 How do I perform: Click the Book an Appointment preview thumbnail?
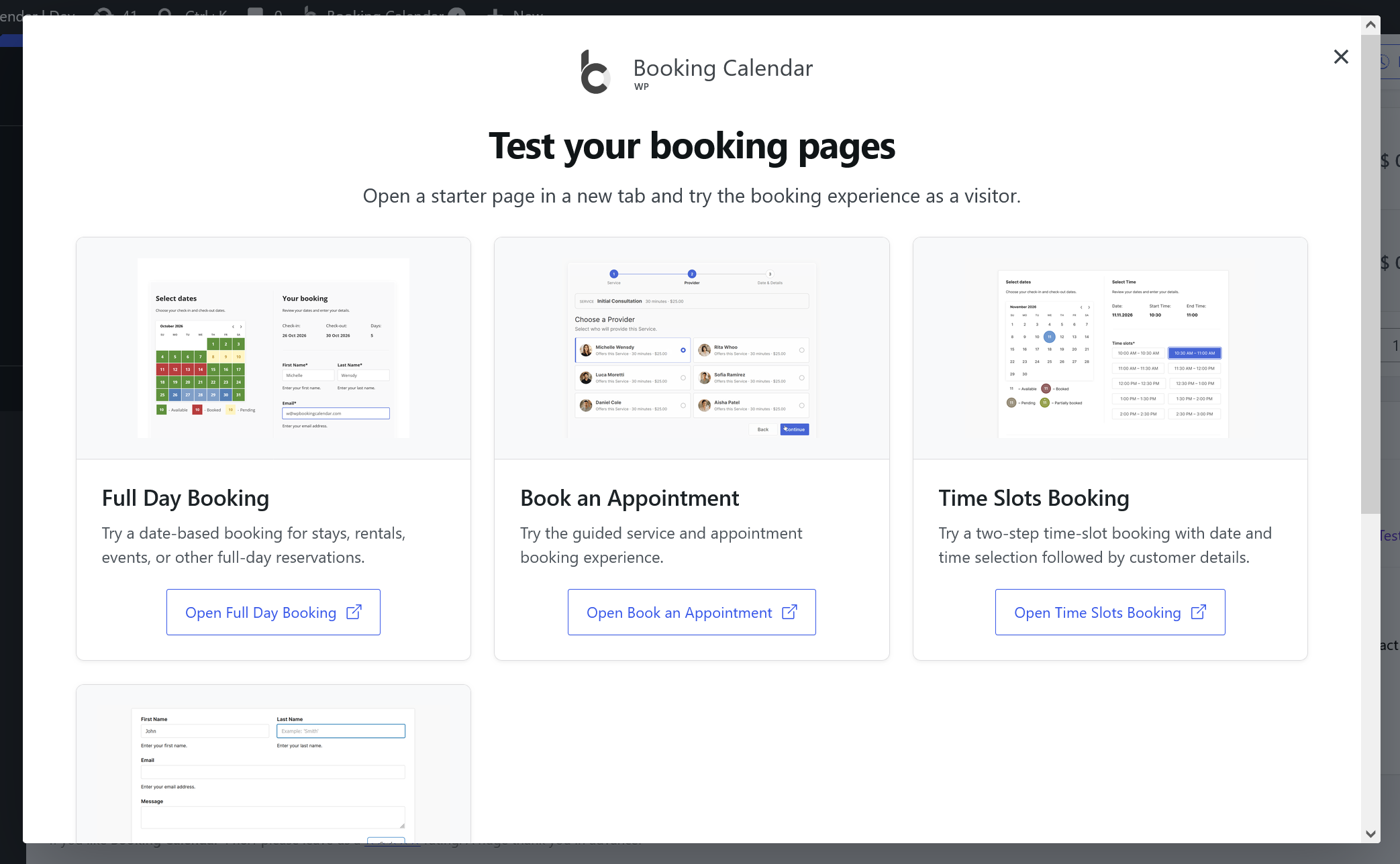[x=692, y=349]
